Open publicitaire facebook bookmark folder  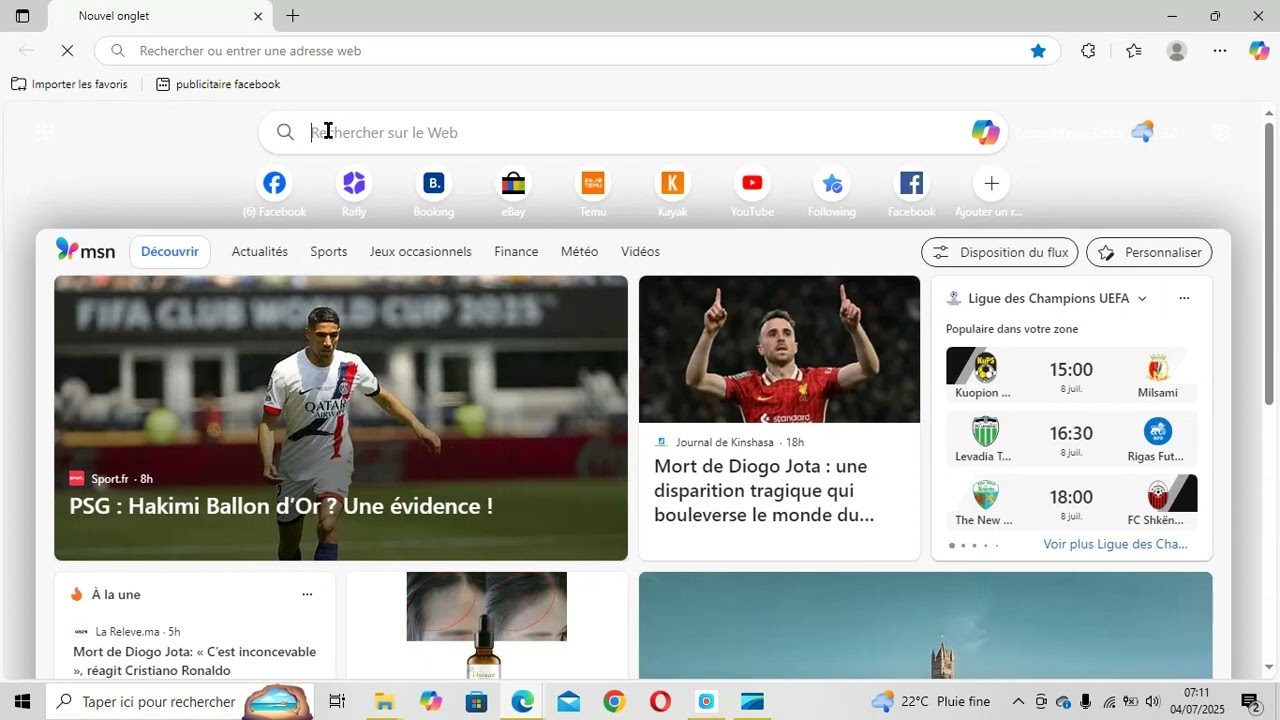pos(218,84)
